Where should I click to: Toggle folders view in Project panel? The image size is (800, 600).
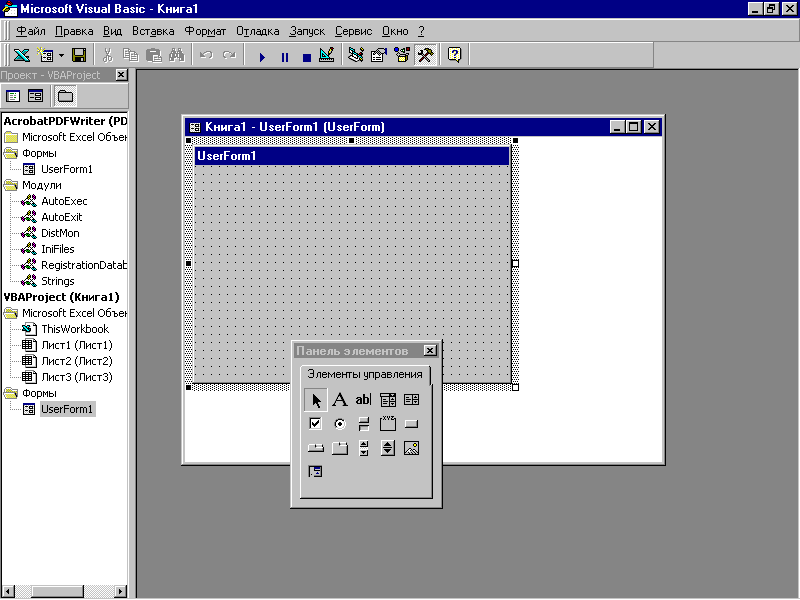coord(65,96)
